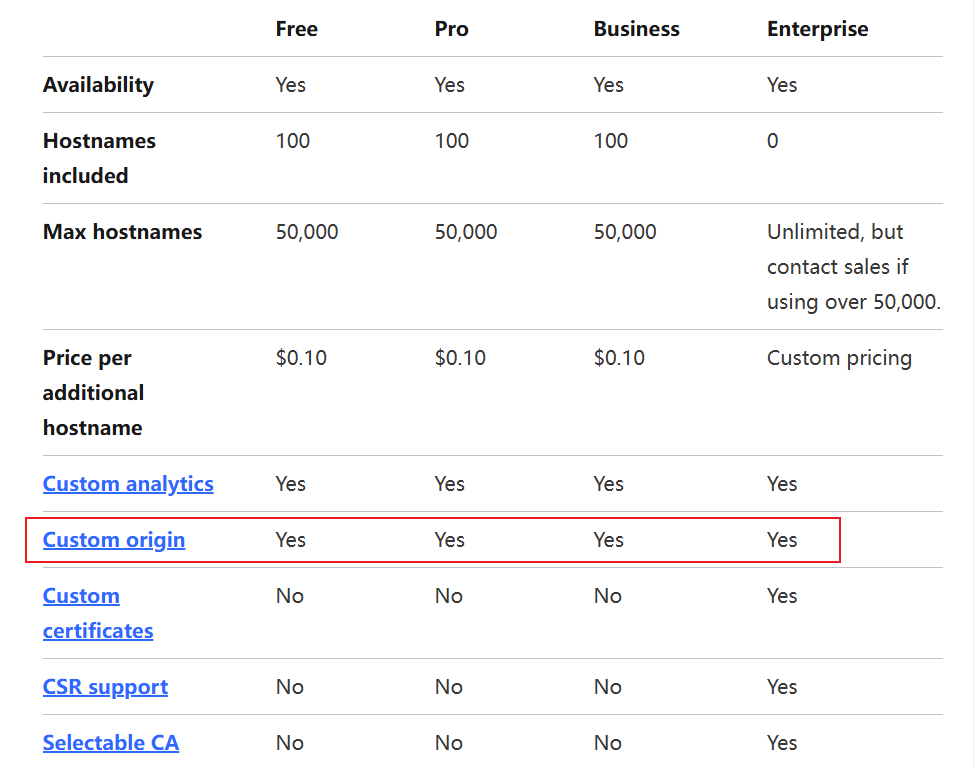Click the Enterprise Custom pricing cell
Screen dimensions: 975x767
point(839,358)
